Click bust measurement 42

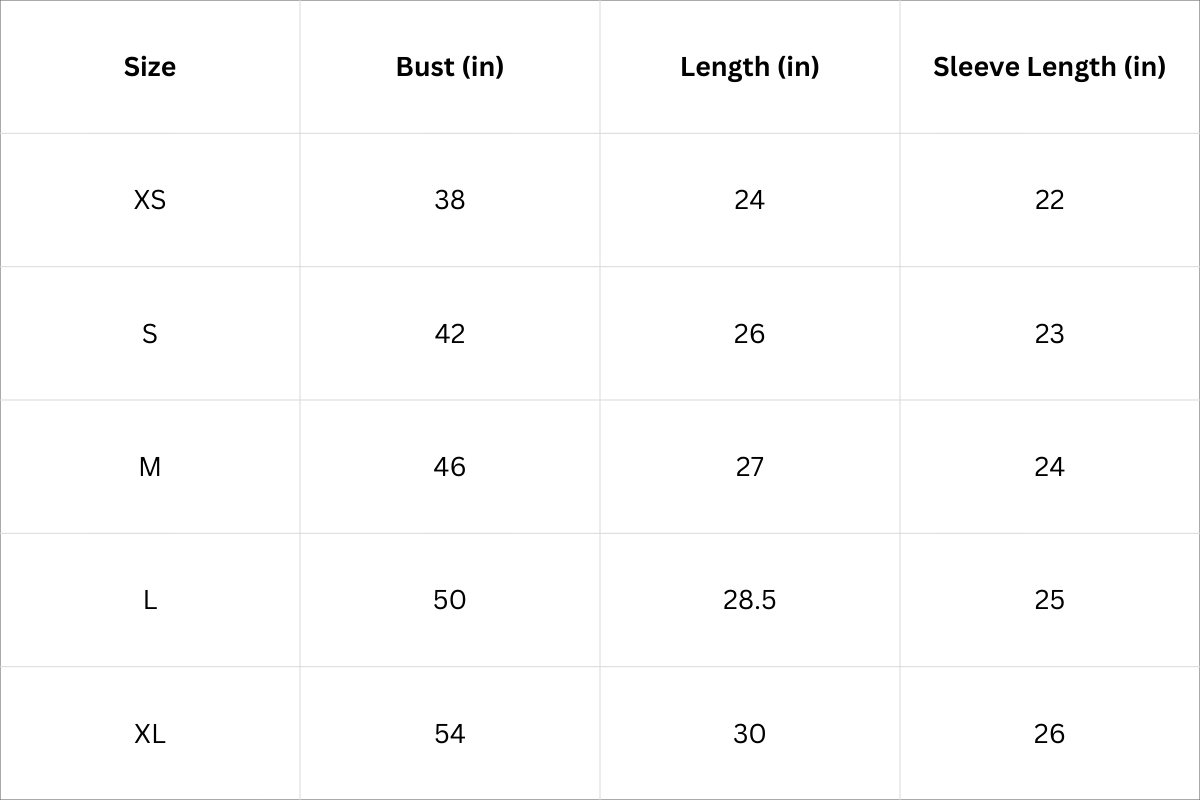(450, 333)
